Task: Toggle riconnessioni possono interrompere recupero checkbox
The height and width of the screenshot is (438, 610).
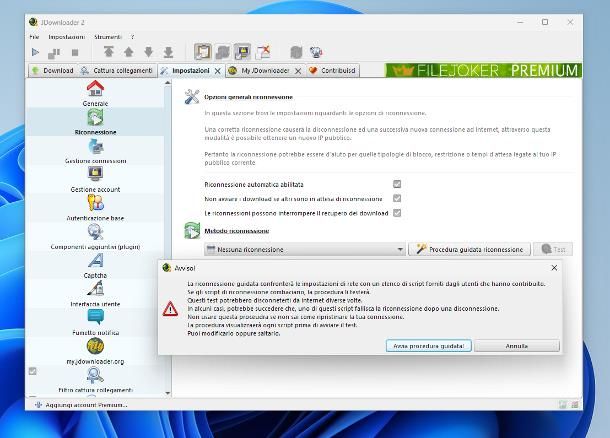Action: [397, 213]
